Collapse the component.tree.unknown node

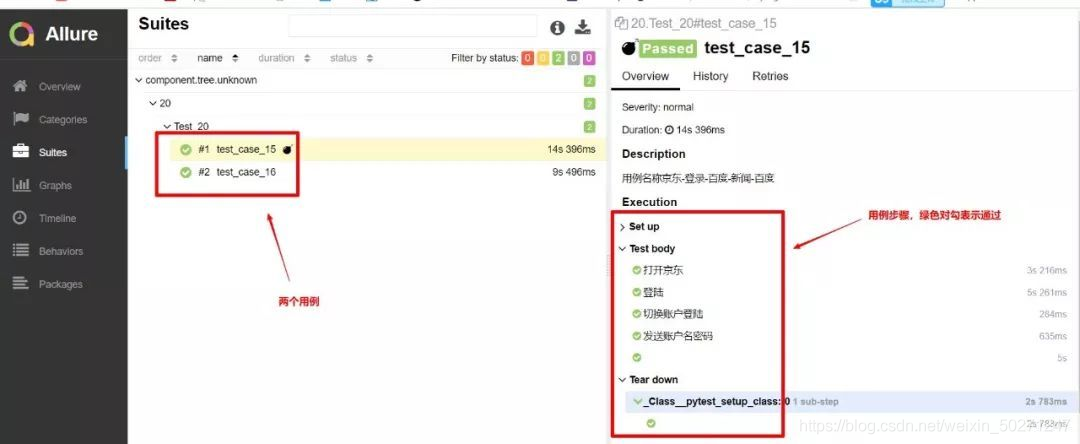point(139,81)
